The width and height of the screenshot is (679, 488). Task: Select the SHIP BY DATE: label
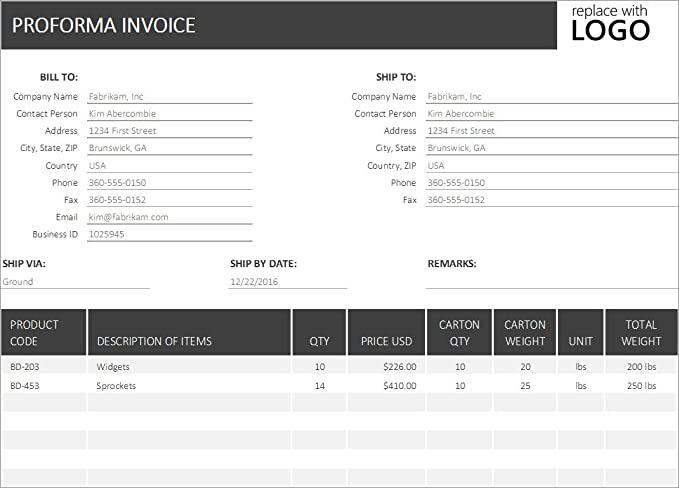[x=263, y=263]
